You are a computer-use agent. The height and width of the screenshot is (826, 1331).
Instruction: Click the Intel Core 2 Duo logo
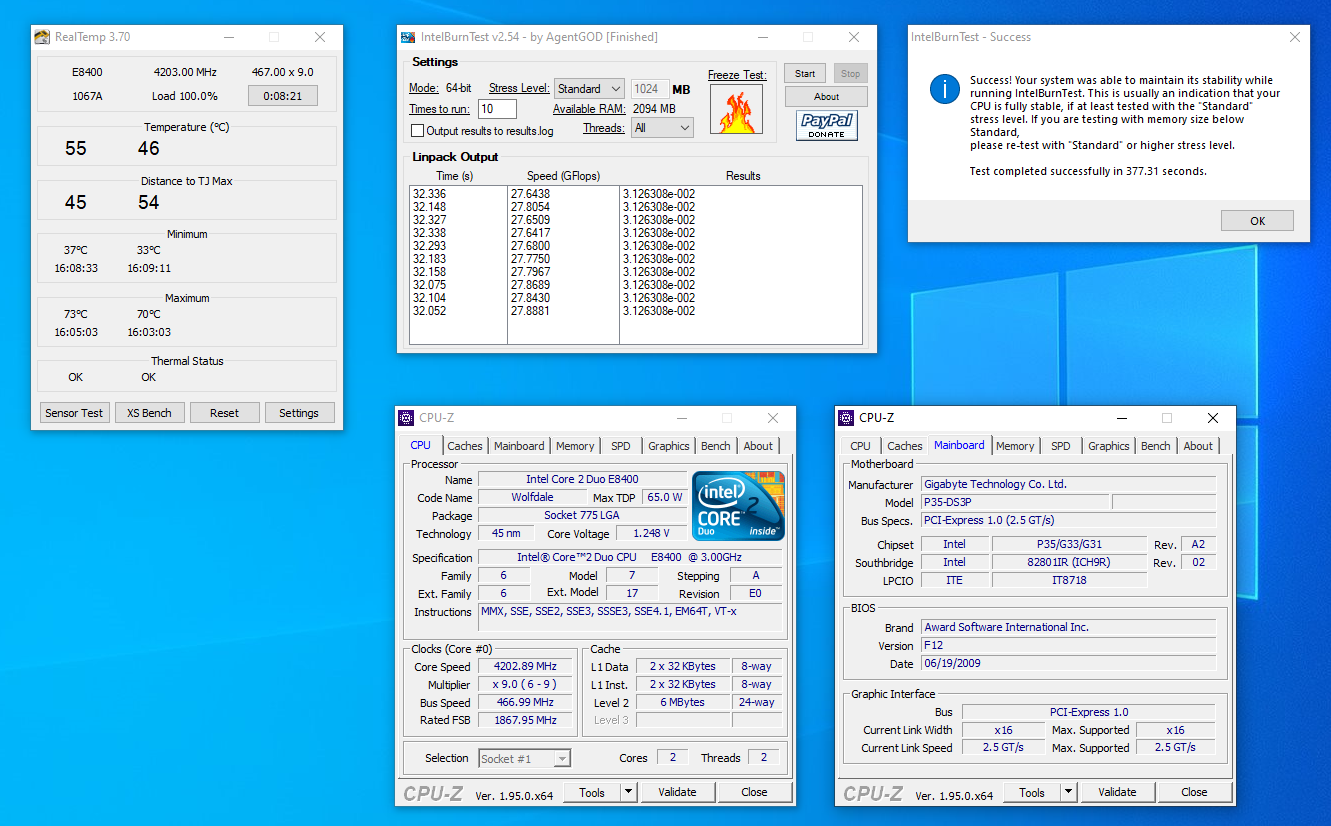[x=738, y=506]
